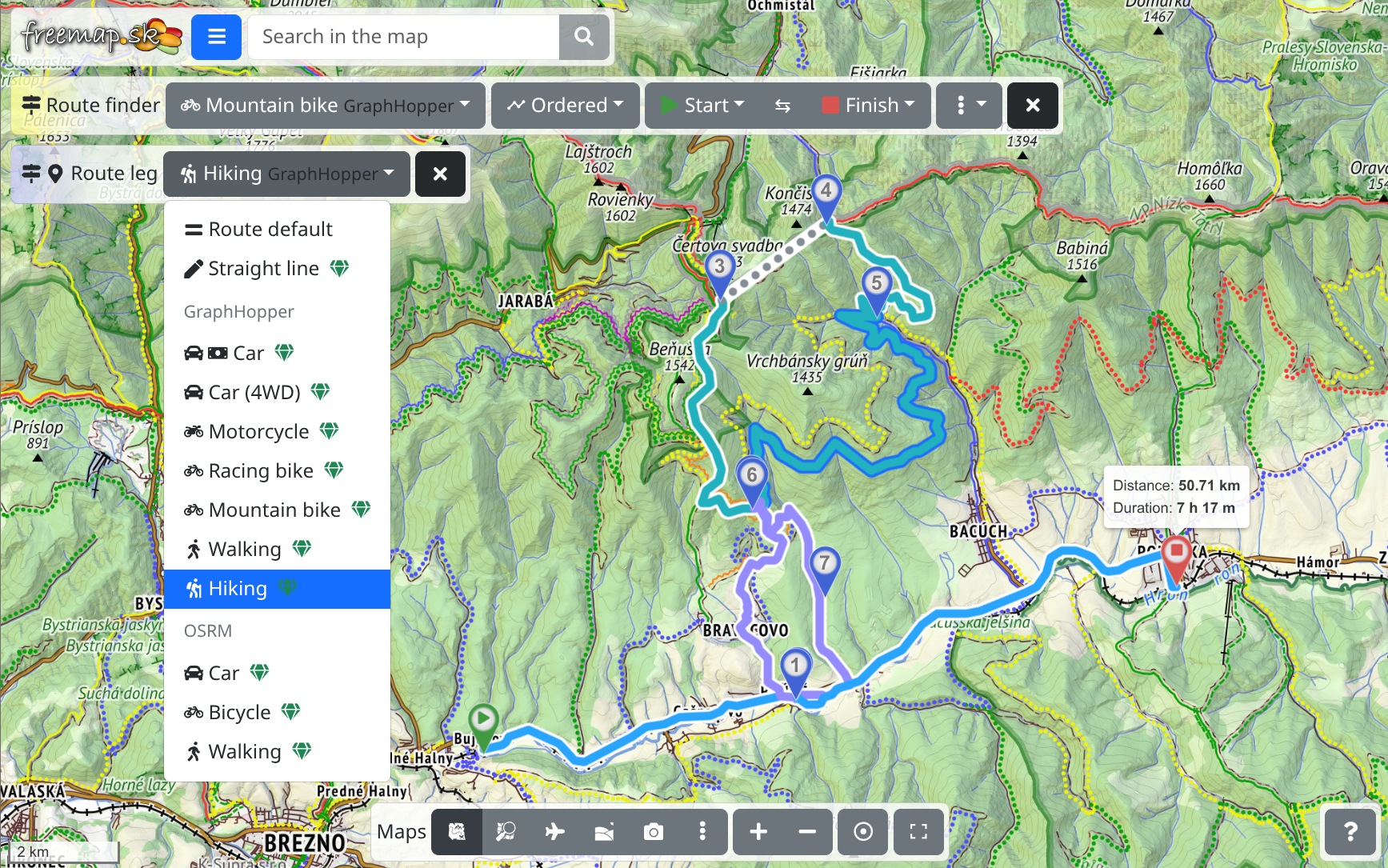The image size is (1388, 868).
Task: Zoom in the map with plus button
Action: click(x=758, y=832)
